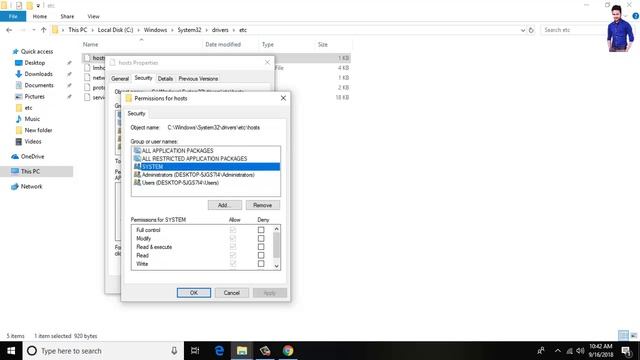Toggle Allow checkbox for Full control
The height and width of the screenshot is (360, 640).
click(233, 230)
